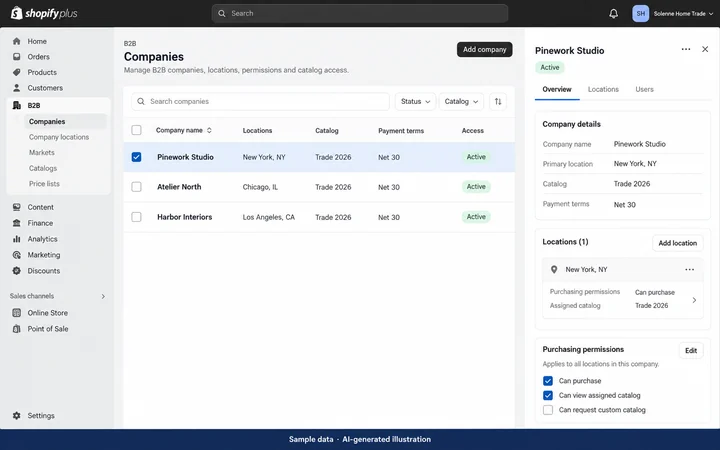This screenshot has height=450, width=720.
Task: Click the Discounts badge icon
Action: point(17,271)
